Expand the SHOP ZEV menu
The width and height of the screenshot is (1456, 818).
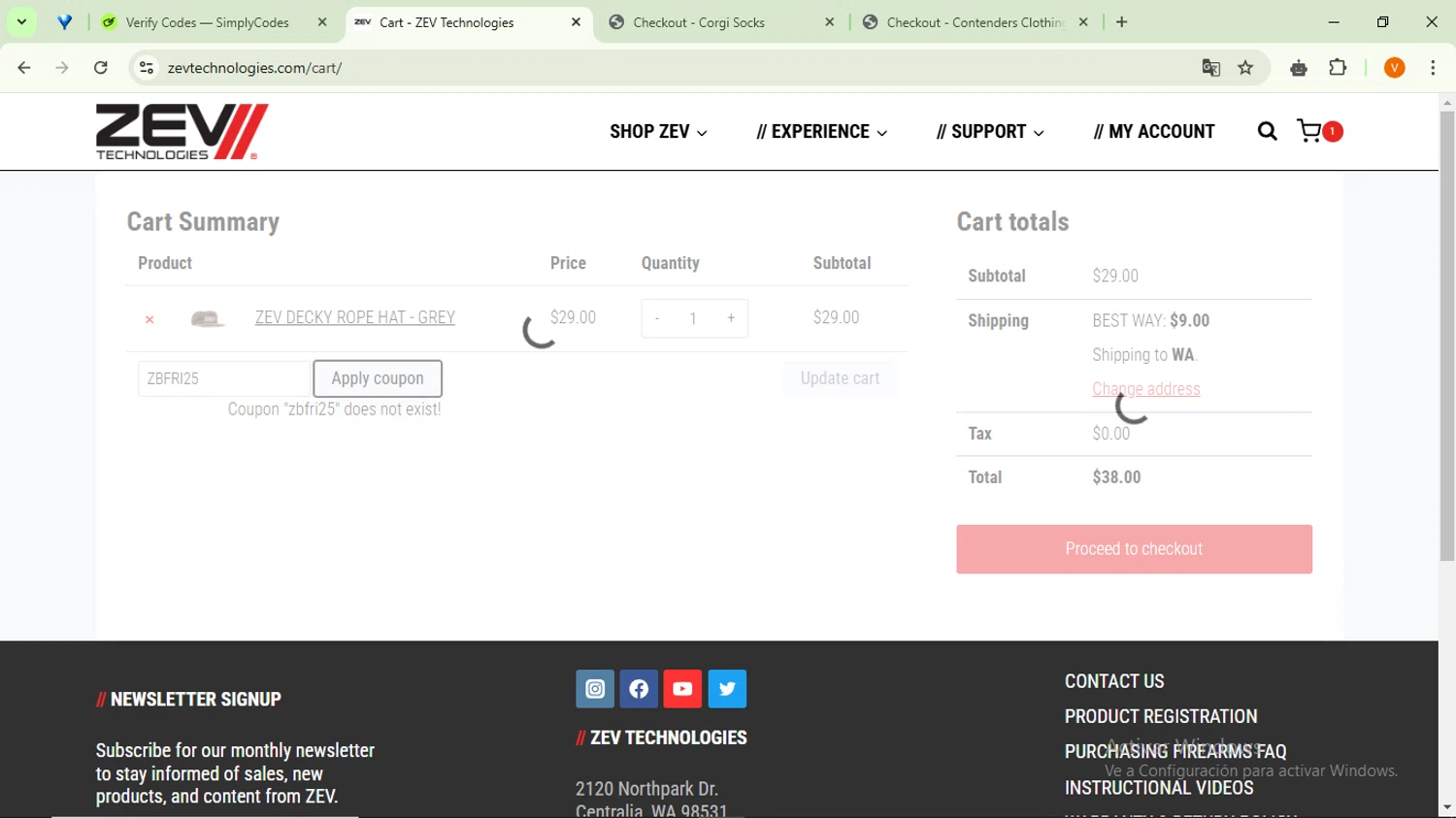click(658, 132)
